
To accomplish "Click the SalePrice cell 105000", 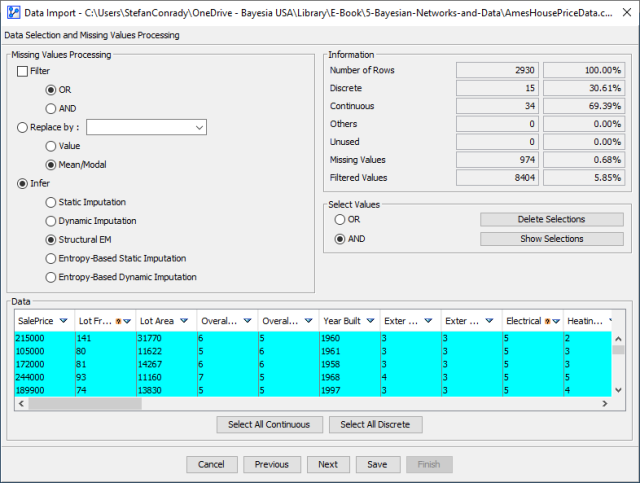I will [45, 352].
